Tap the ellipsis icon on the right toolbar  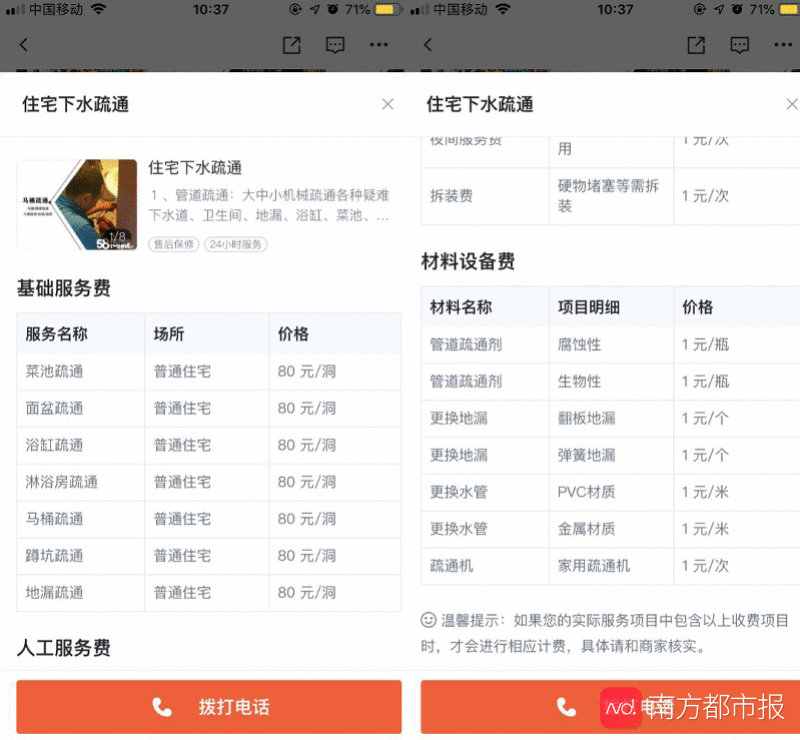tap(783, 45)
